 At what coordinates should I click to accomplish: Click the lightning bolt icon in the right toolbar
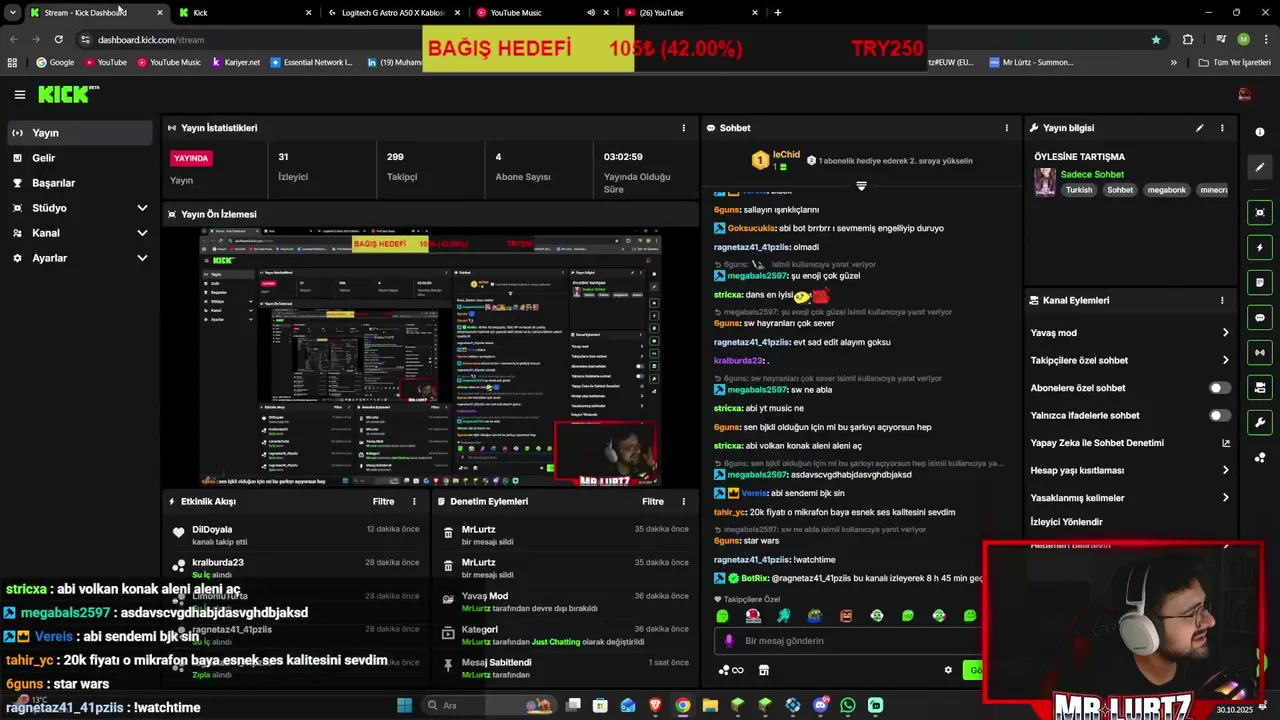(1260, 247)
